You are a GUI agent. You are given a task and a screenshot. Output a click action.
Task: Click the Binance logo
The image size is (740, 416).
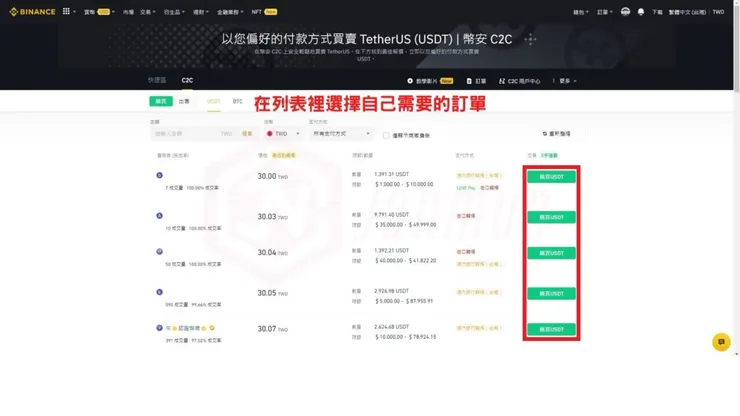32,12
